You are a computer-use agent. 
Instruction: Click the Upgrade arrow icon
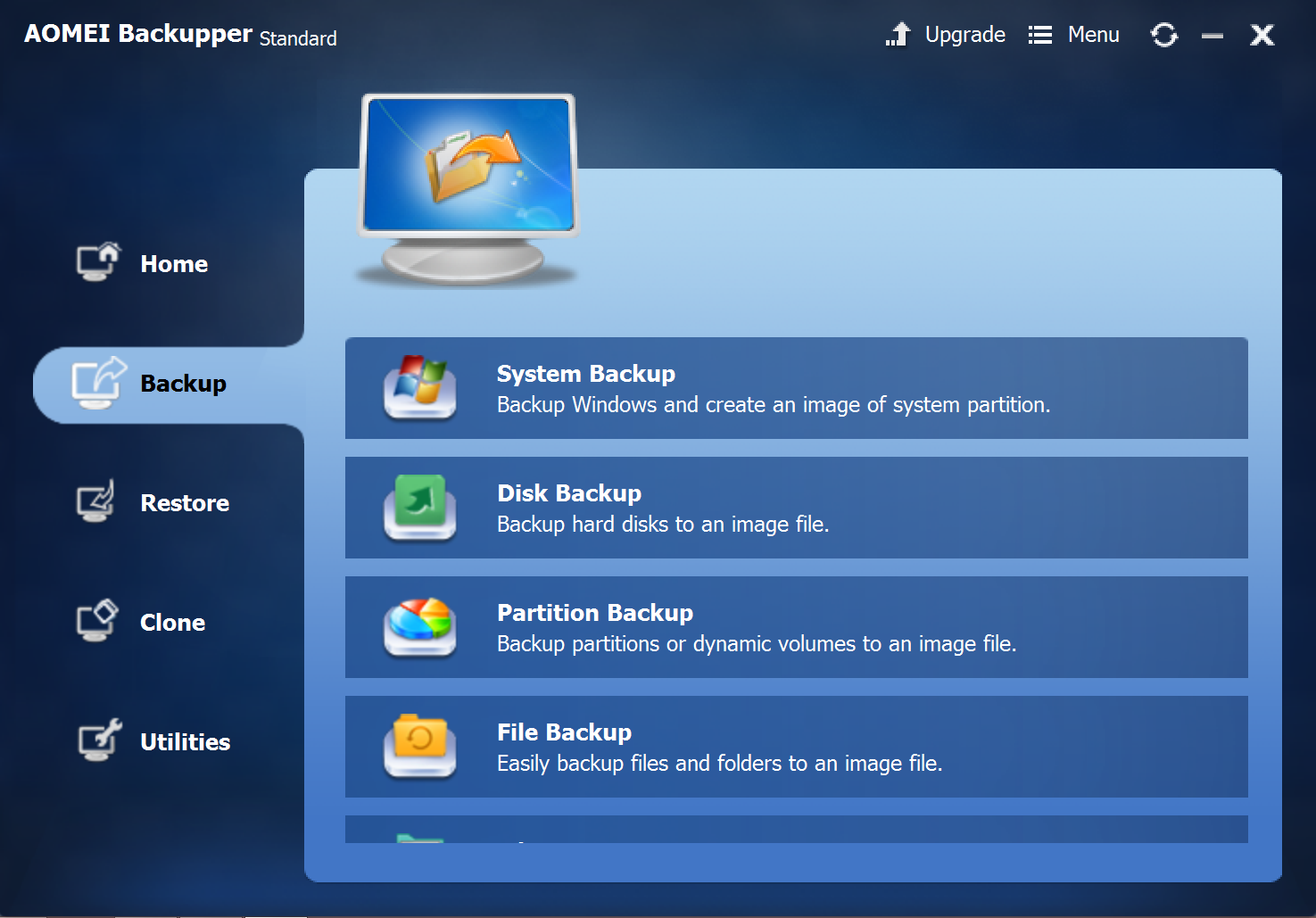(898, 35)
